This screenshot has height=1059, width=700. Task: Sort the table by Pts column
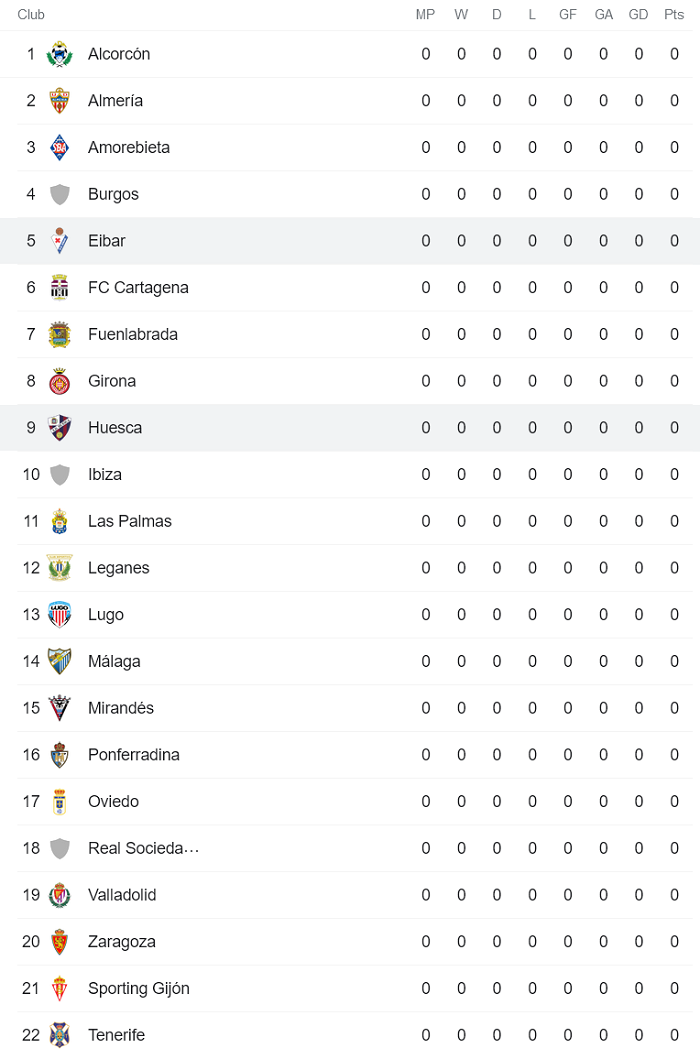tap(674, 15)
